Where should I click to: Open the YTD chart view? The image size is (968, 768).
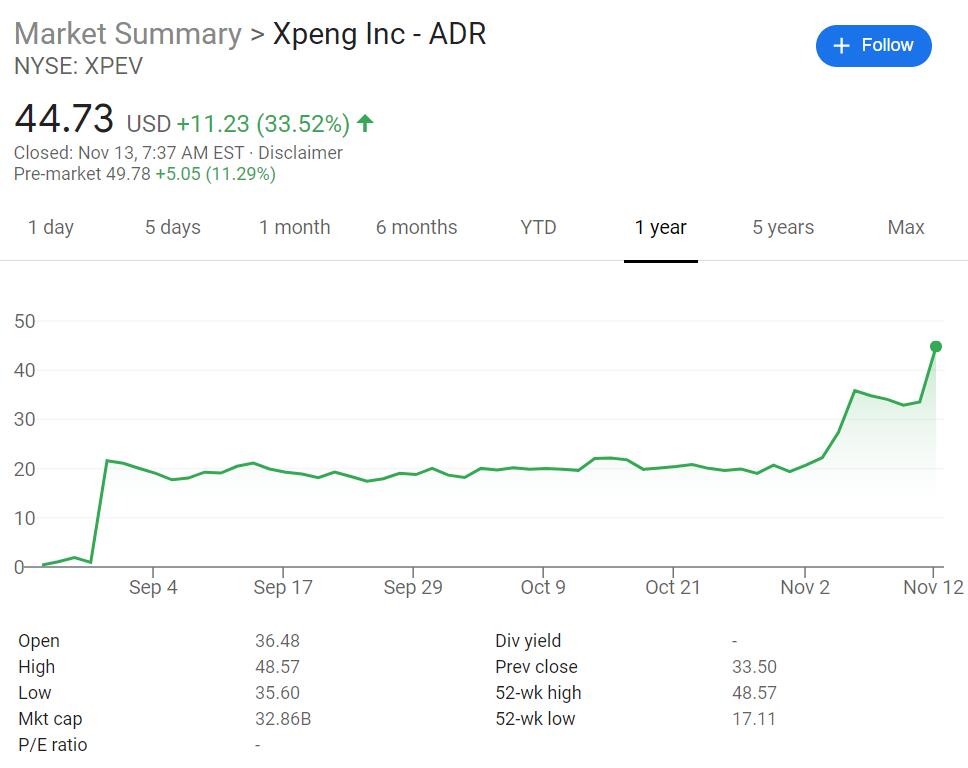(x=538, y=228)
